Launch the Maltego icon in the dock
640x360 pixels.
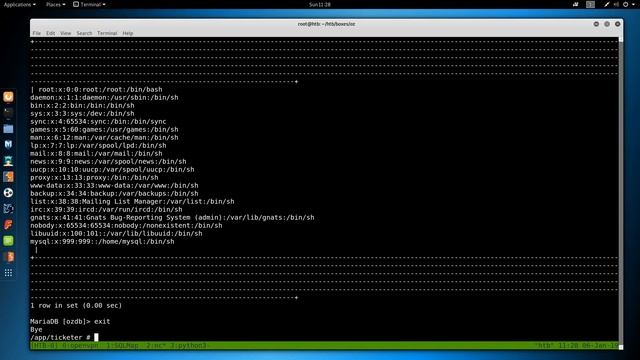click(x=8, y=209)
